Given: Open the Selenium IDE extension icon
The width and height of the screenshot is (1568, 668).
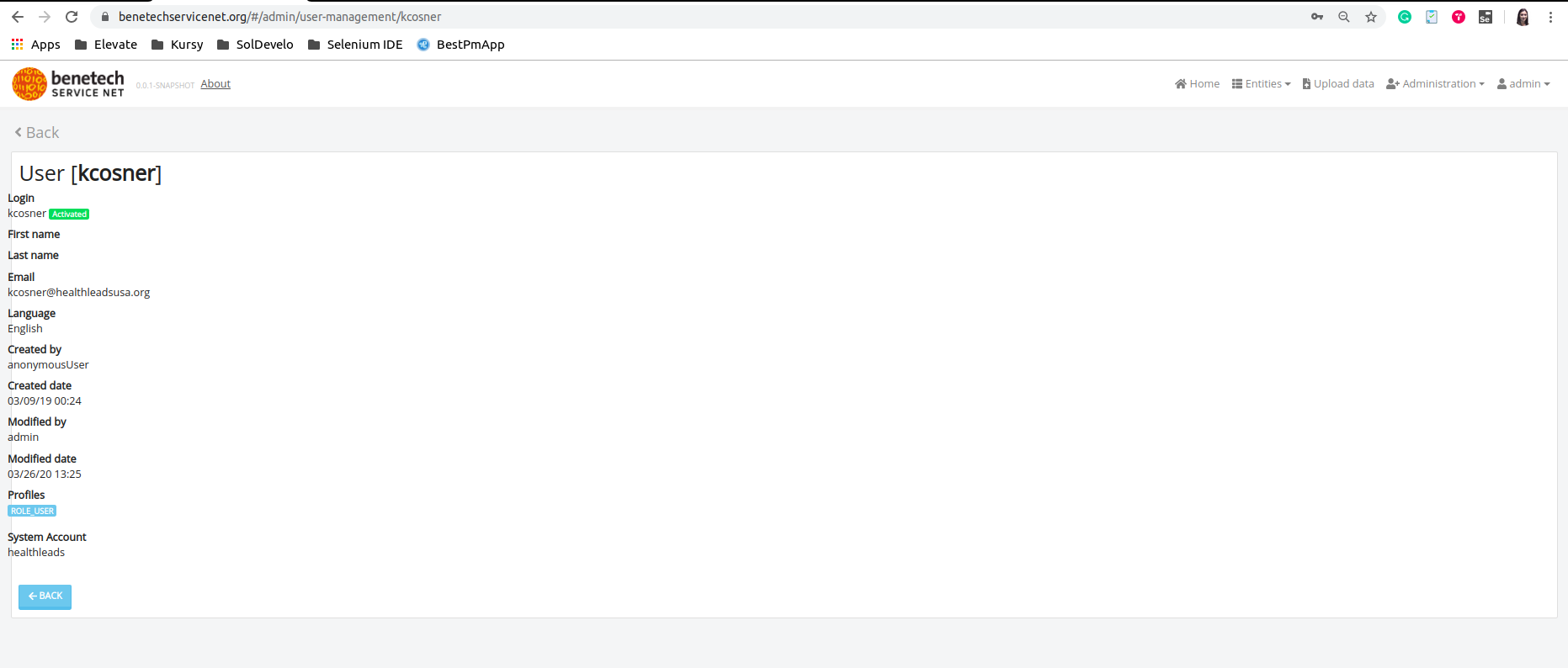Looking at the screenshot, I should tap(1486, 17).
